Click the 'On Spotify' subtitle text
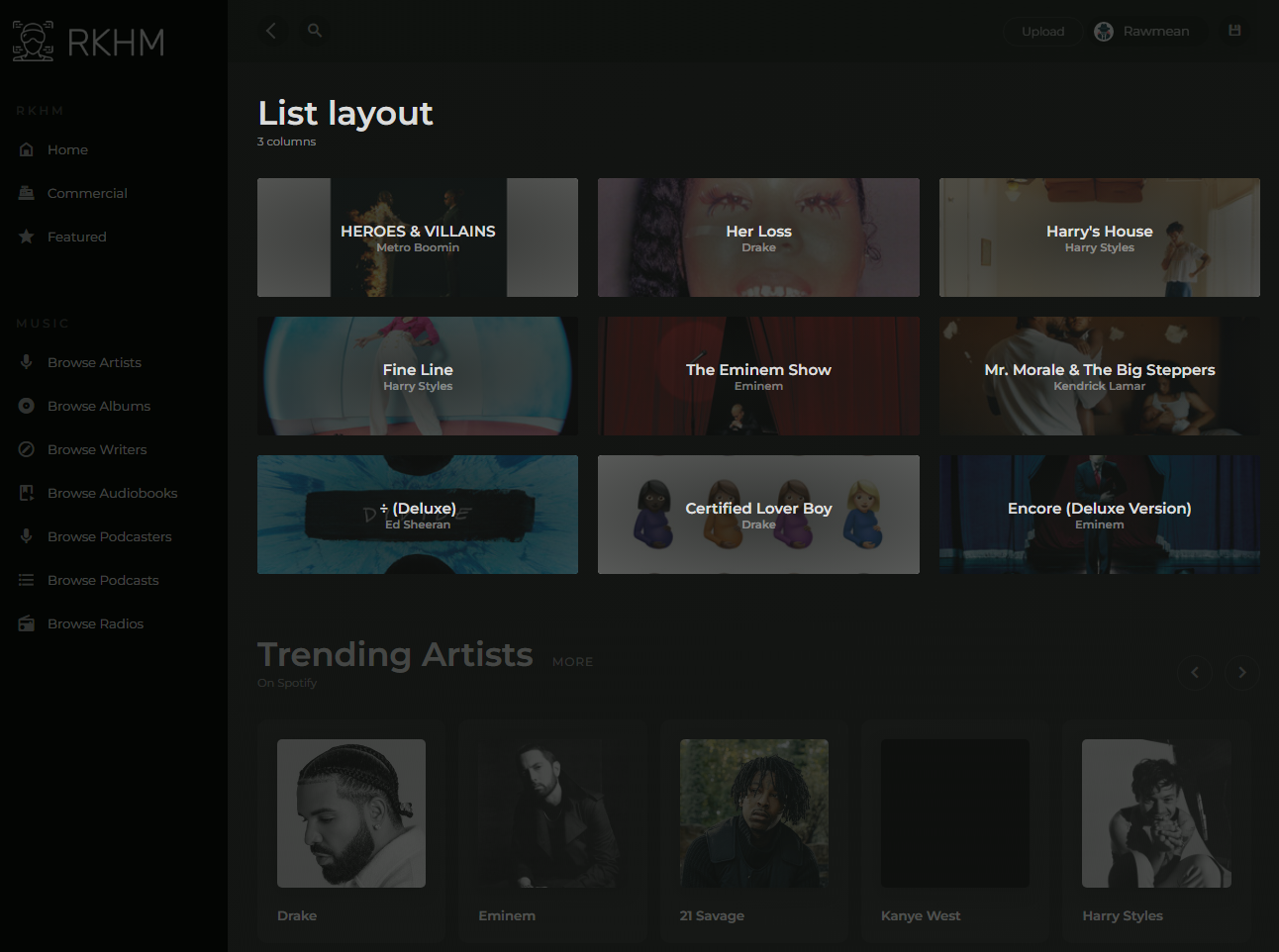 click(287, 683)
